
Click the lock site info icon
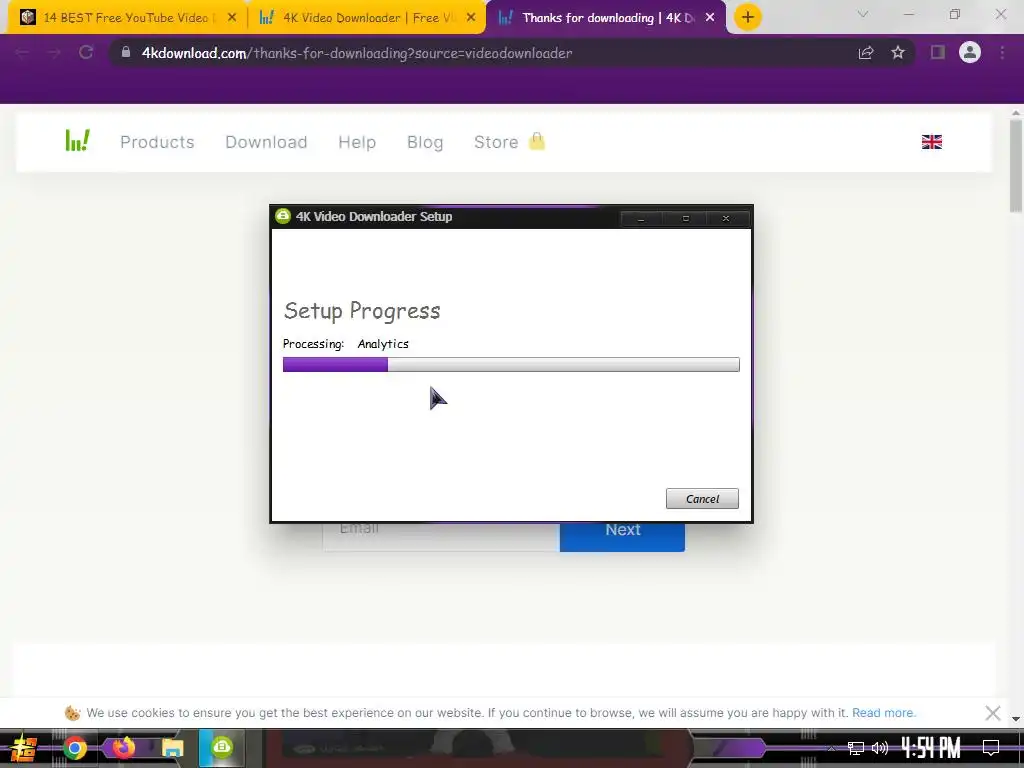126,52
